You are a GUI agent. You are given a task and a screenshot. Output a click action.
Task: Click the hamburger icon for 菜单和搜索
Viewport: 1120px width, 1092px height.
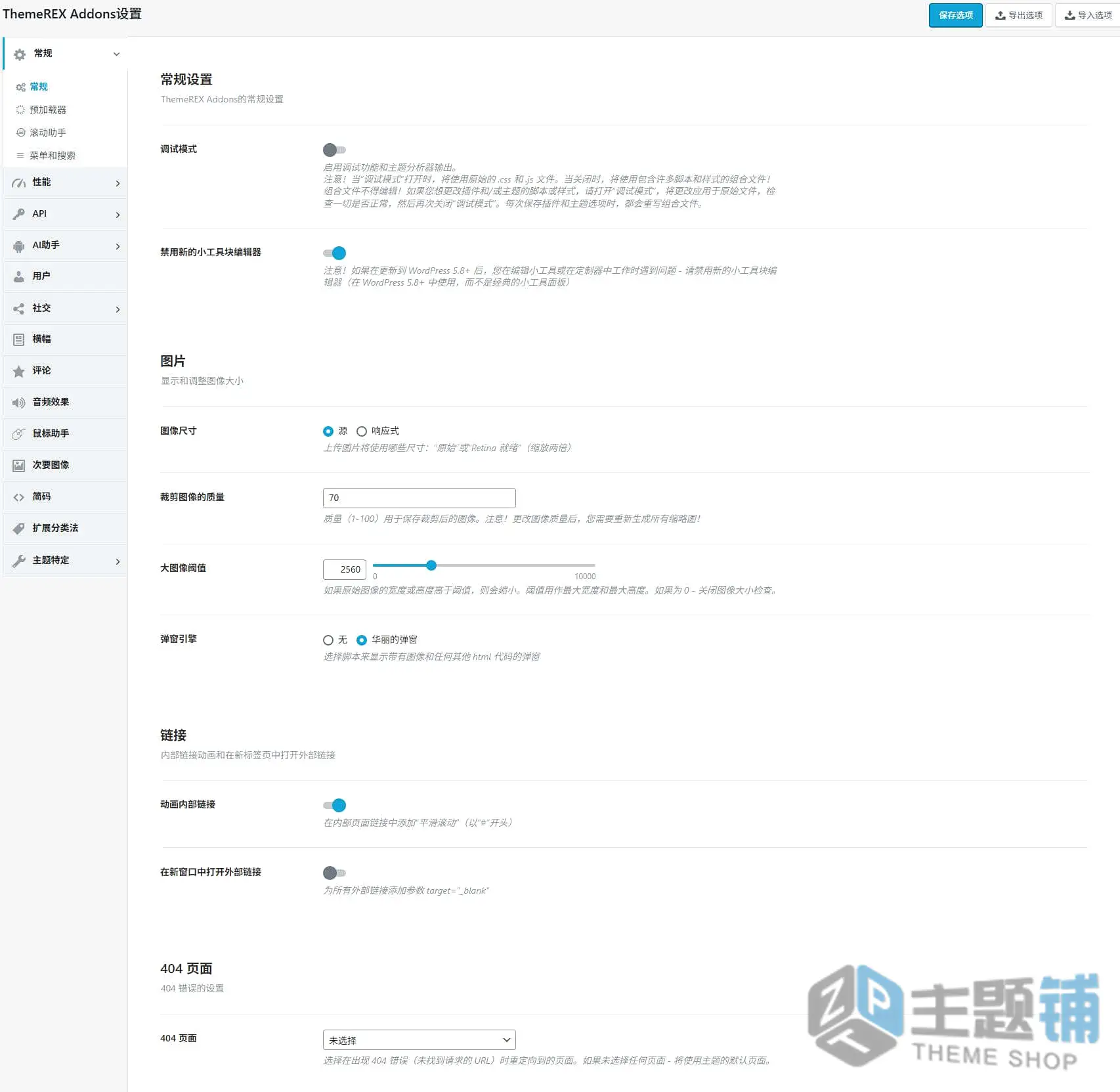coord(20,156)
